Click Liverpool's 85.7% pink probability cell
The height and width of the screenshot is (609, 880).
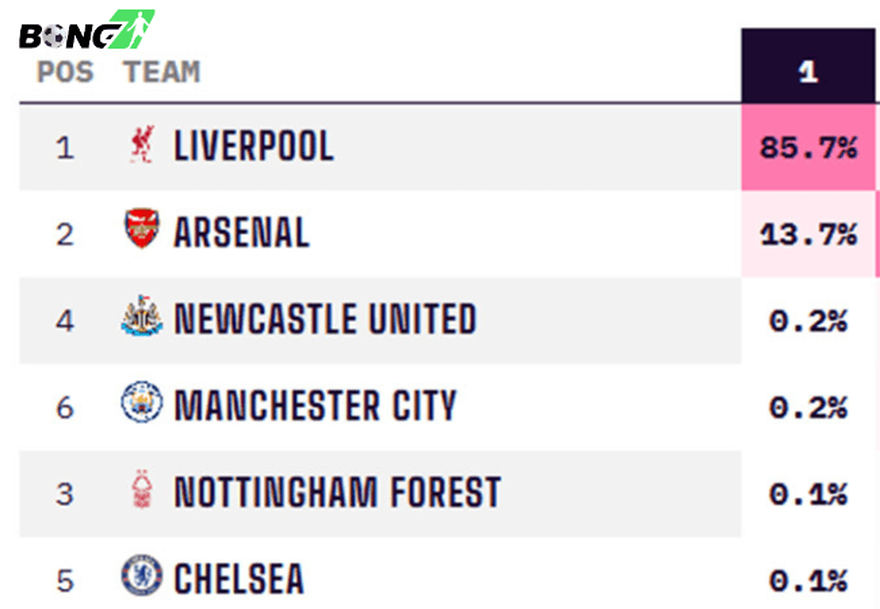point(808,148)
